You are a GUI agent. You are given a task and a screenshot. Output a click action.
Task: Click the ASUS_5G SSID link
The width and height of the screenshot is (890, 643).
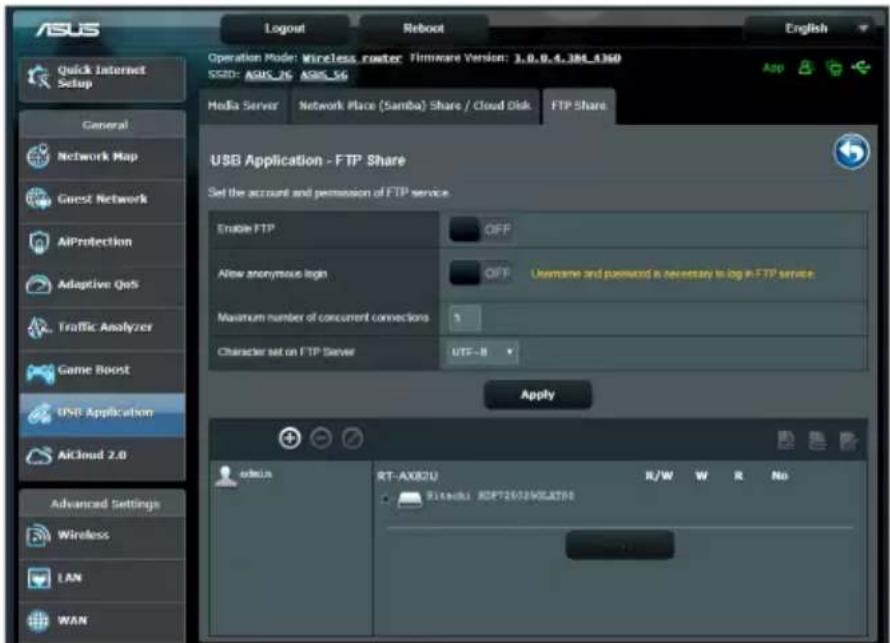pyautogui.click(x=324, y=75)
